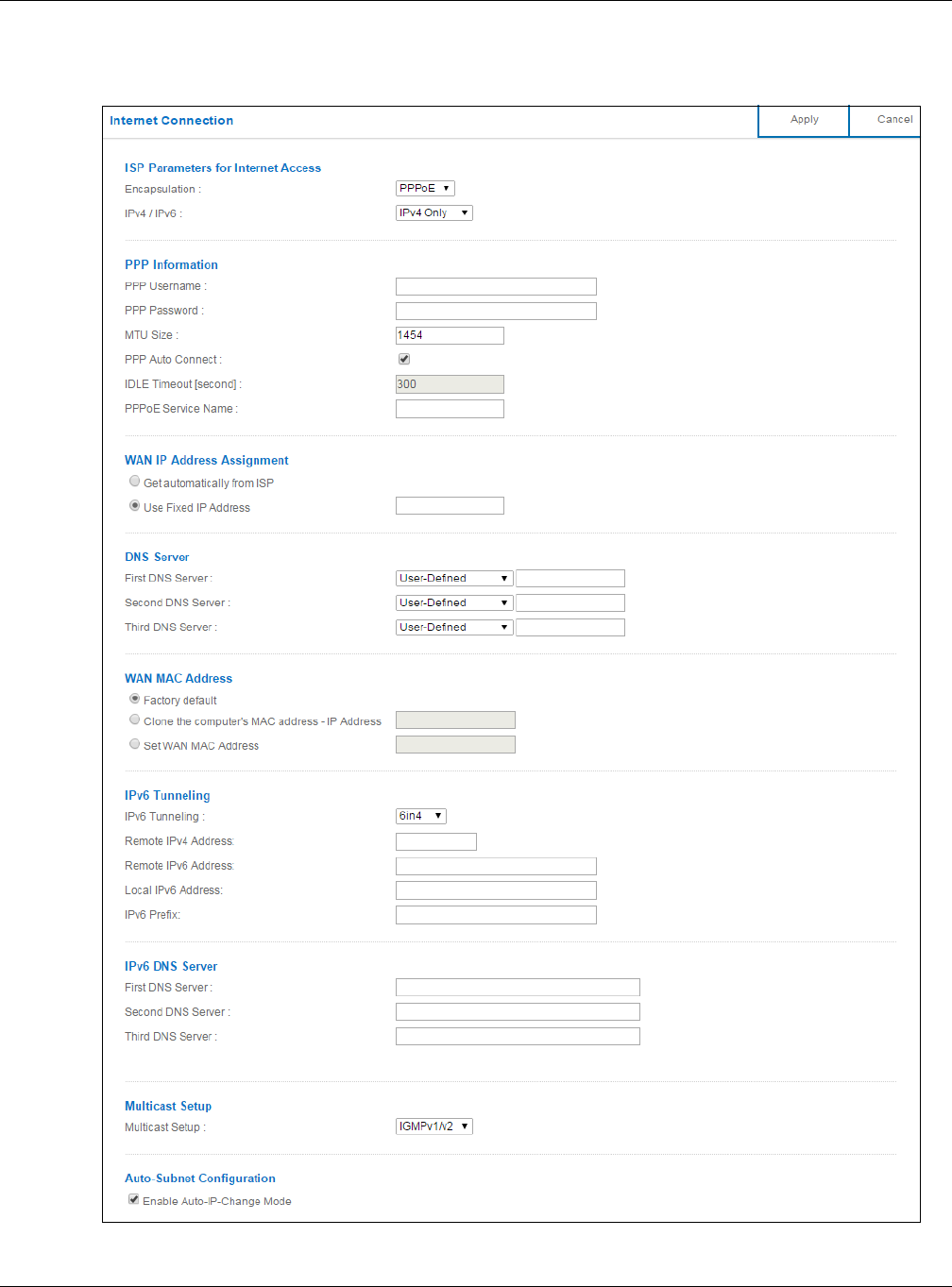Disable Enable Auto-IP-Change Mode checkbox
The image size is (952, 1287).
(x=134, y=1200)
